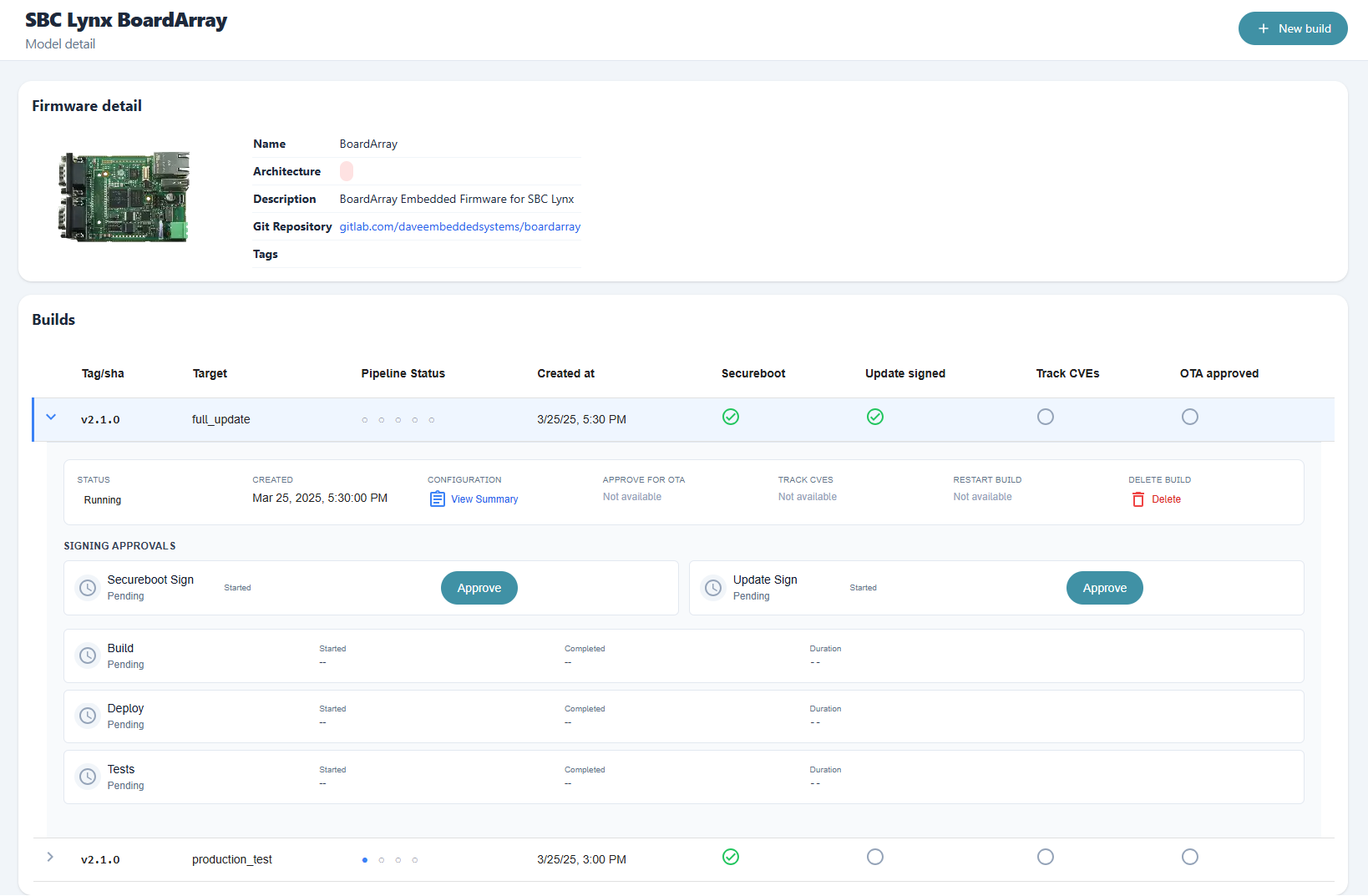Click the SBC Lynx board thumbnail image
Viewport: 1368px width, 896px height.
click(124, 197)
